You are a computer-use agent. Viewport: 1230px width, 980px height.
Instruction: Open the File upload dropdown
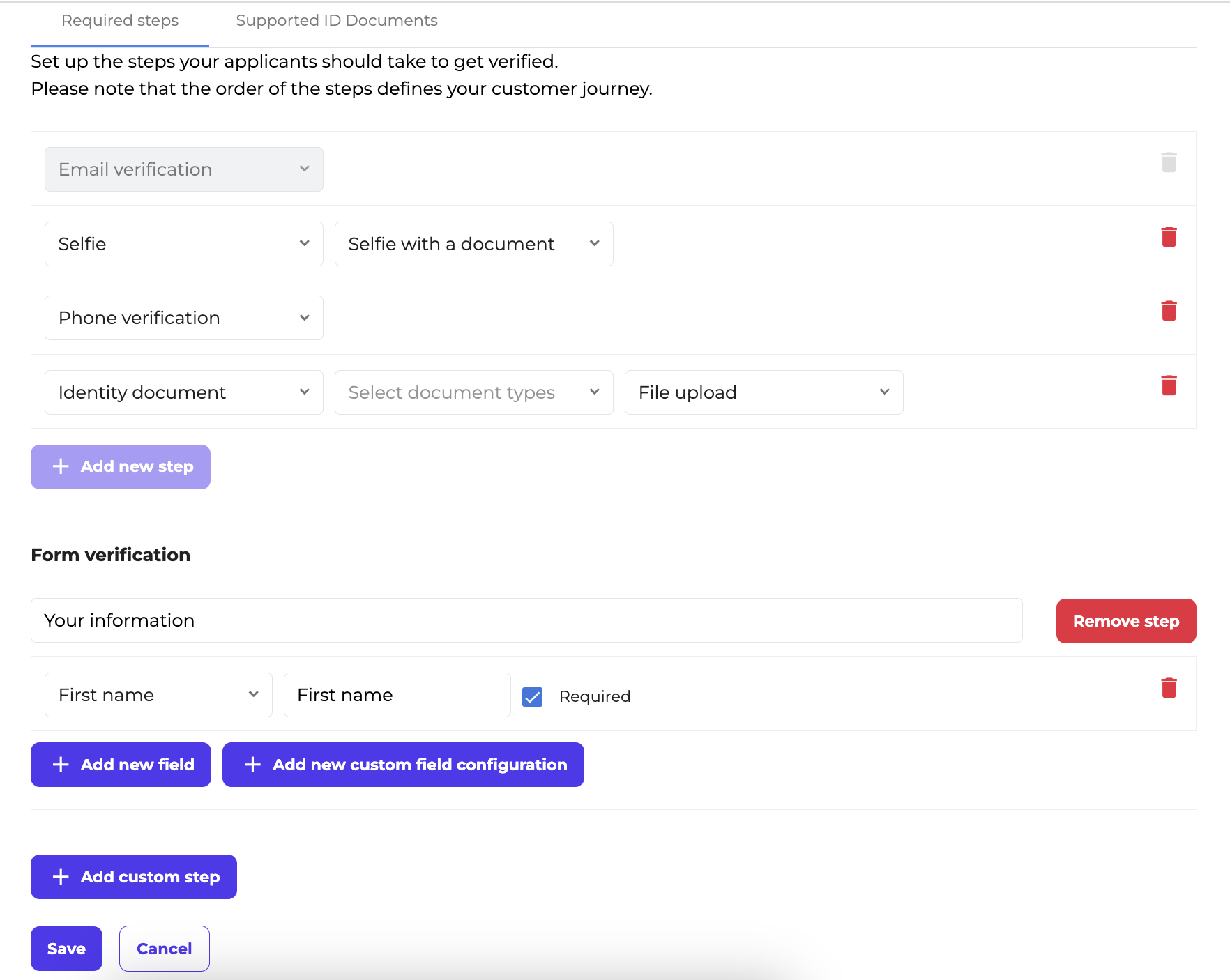(764, 392)
